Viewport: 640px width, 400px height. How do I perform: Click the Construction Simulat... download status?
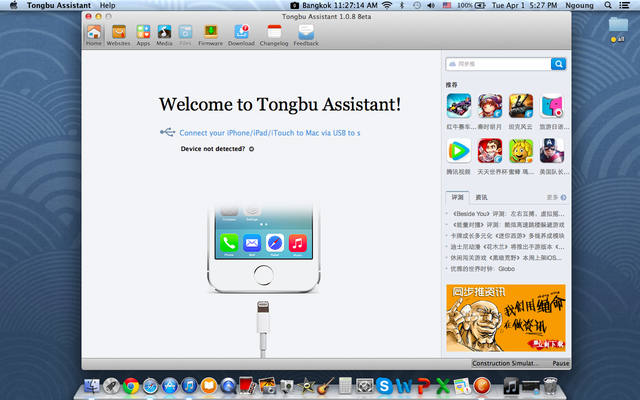pos(506,363)
